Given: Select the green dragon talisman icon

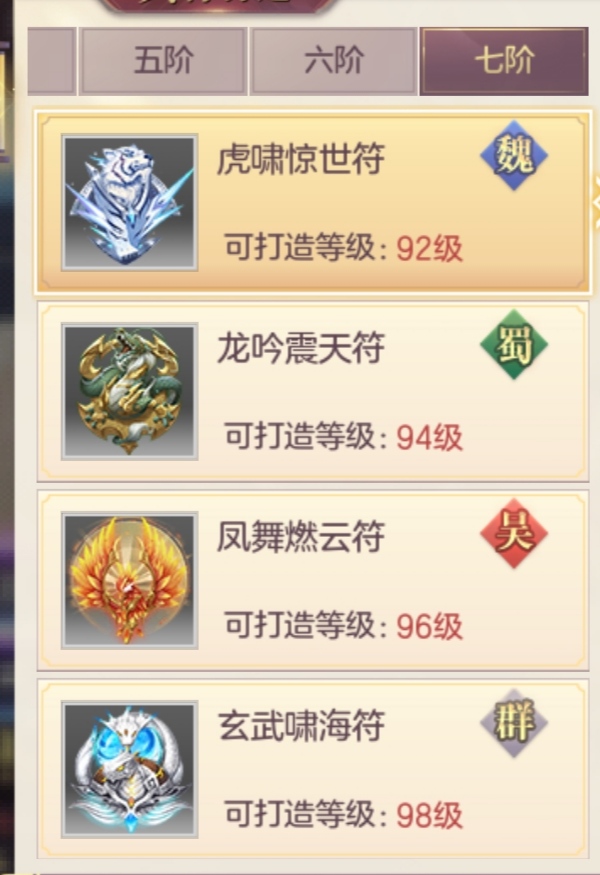Looking at the screenshot, I should click(x=129, y=391).
